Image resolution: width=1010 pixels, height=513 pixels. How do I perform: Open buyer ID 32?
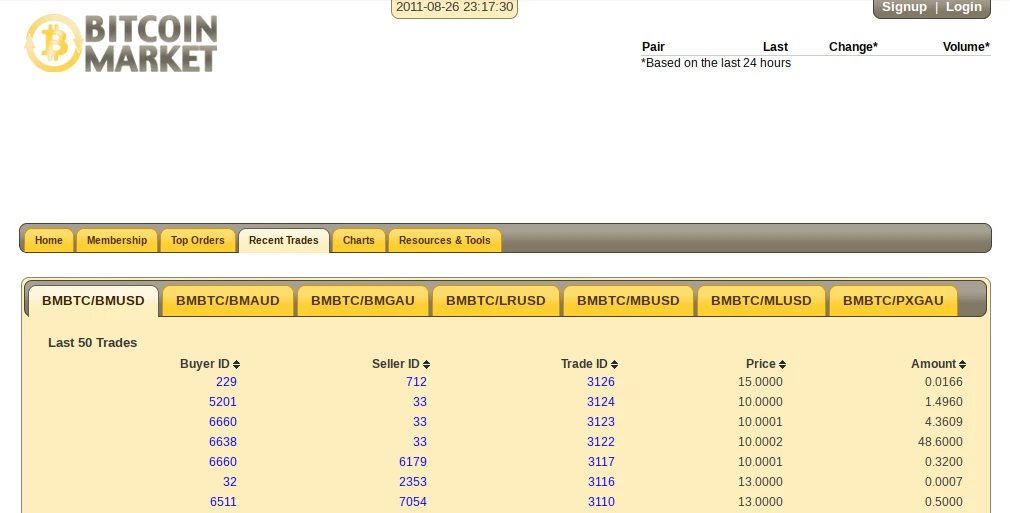point(230,482)
